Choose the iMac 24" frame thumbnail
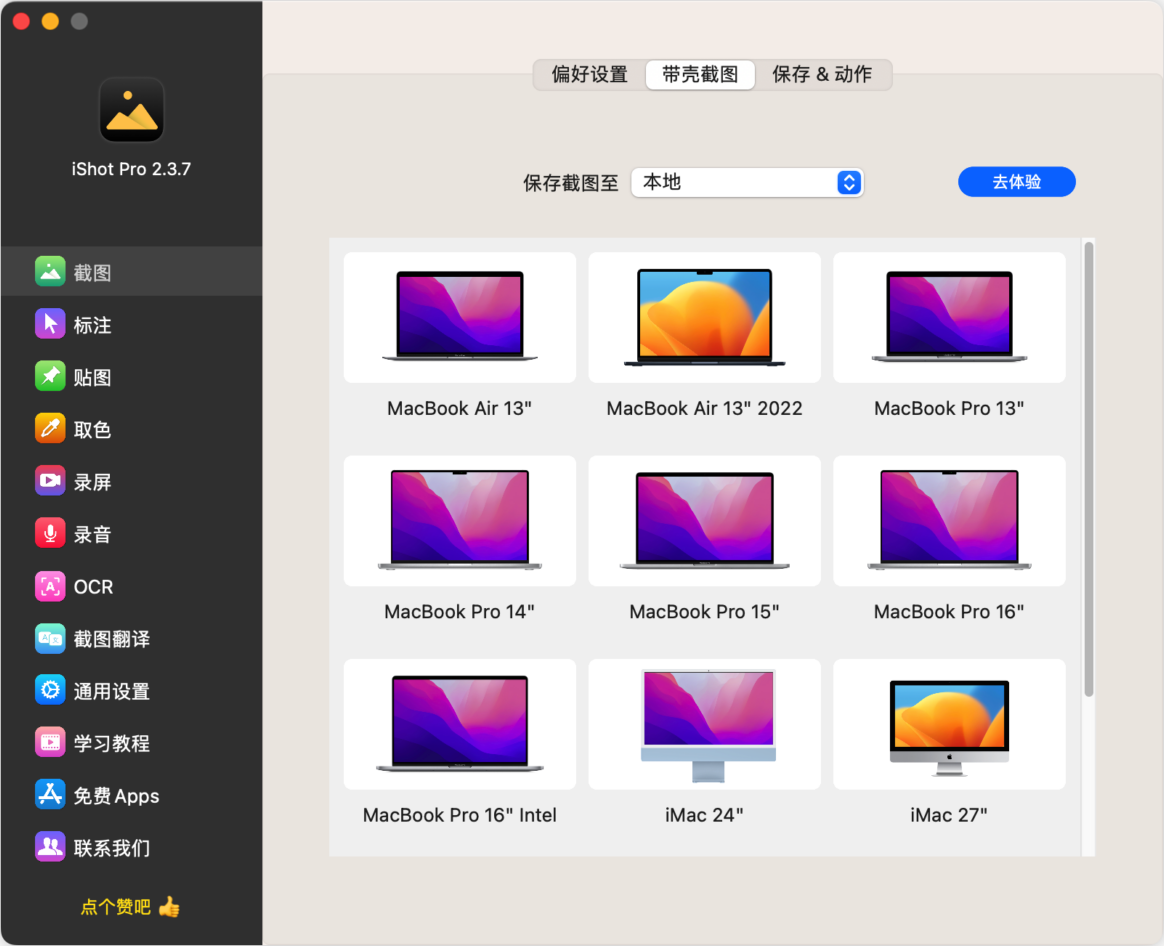The width and height of the screenshot is (1164, 946). pos(704,724)
